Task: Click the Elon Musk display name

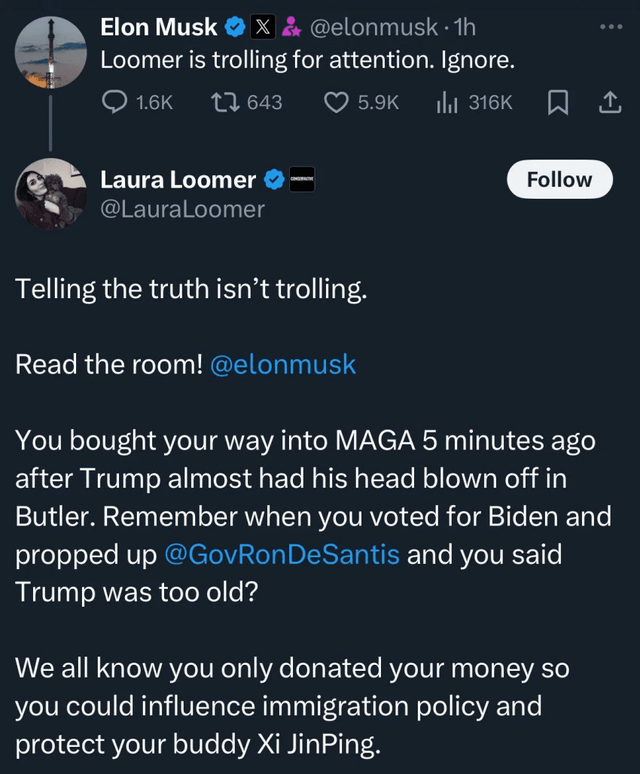Action: [x=159, y=28]
